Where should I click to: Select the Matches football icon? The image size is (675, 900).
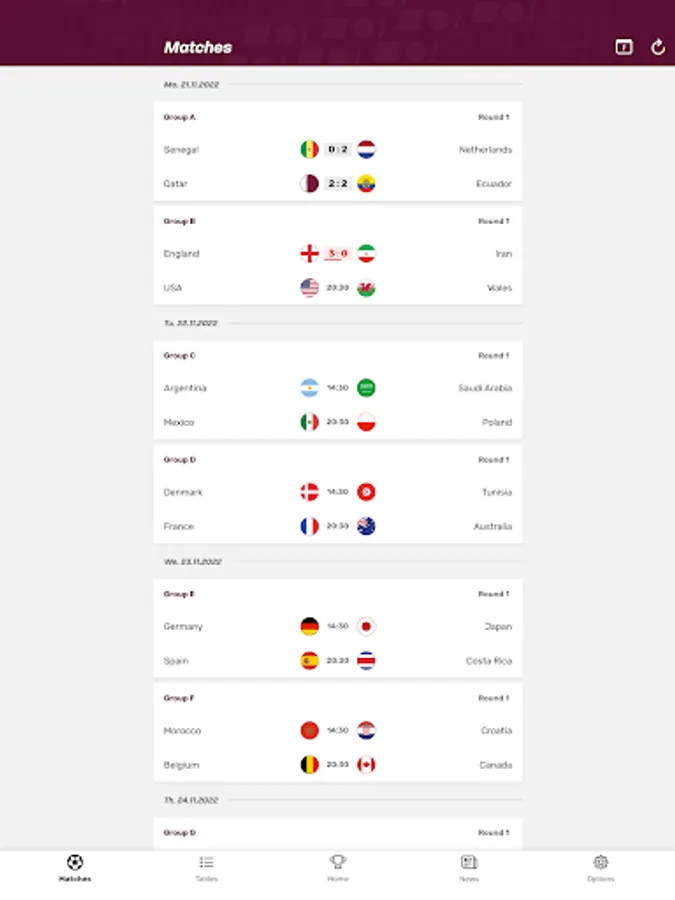75,862
